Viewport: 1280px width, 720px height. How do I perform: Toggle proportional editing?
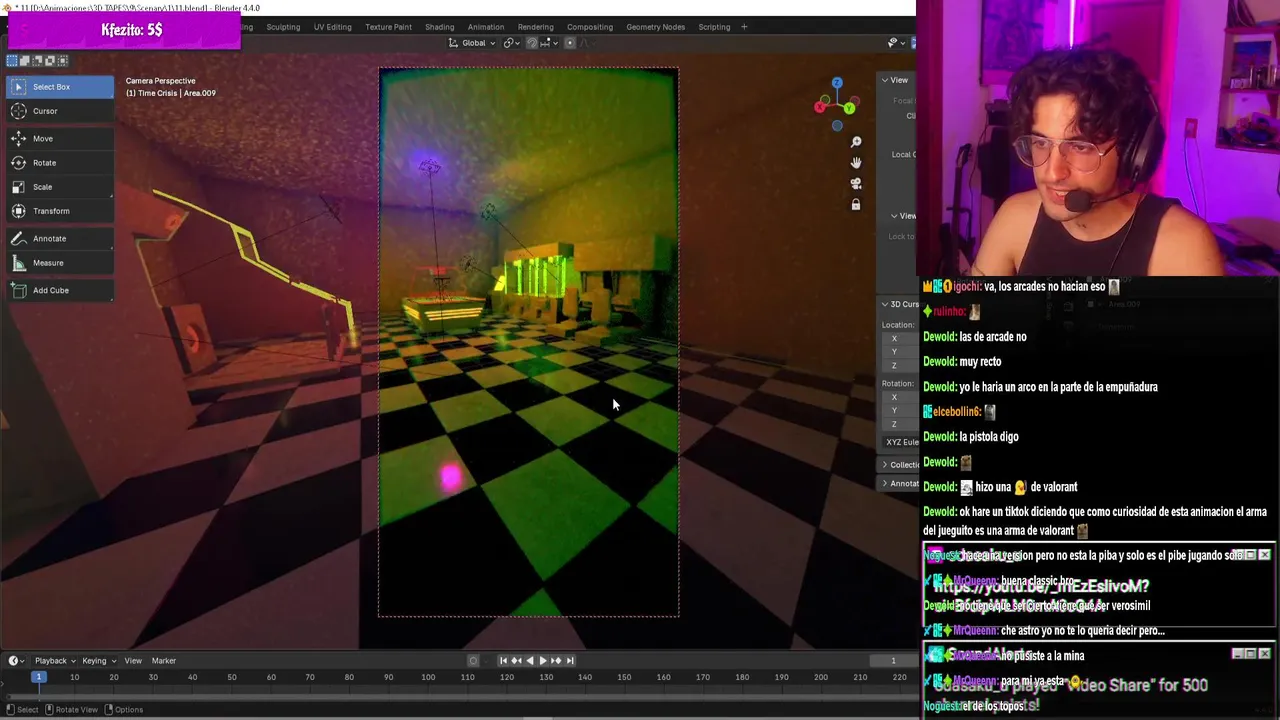pos(570,43)
